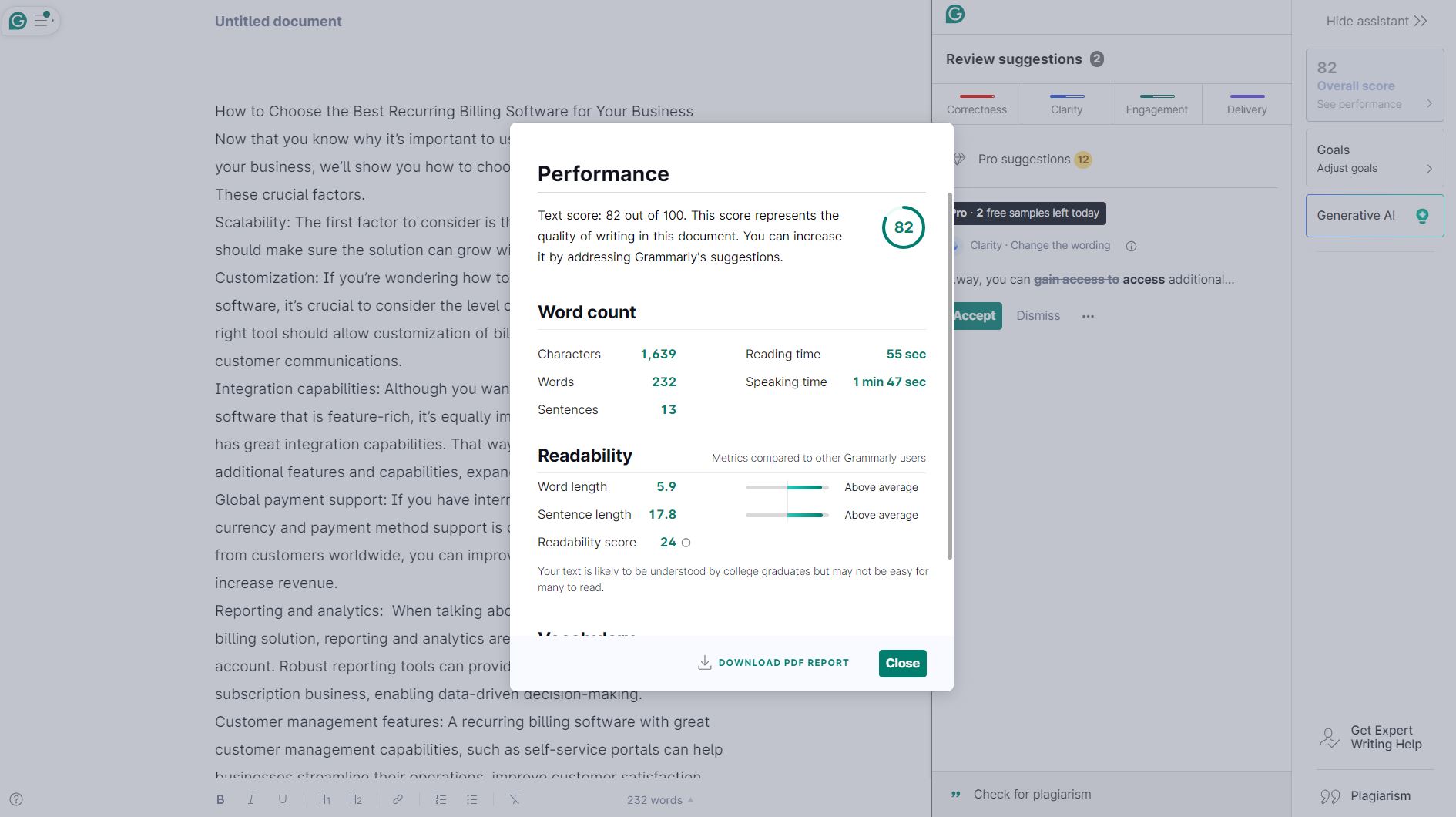Click the Pro suggestions 12 badge
The width and height of the screenshot is (1456, 817).
1083,160
